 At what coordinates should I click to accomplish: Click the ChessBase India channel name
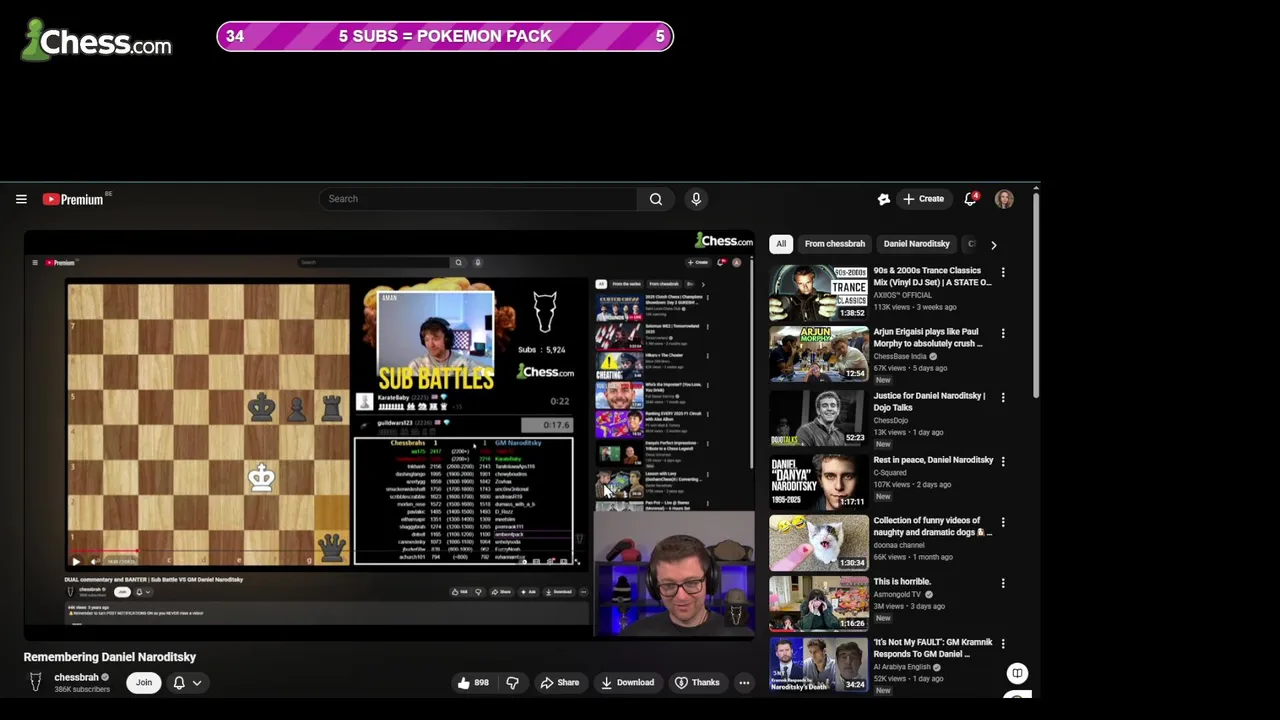pyautogui.click(x=899, y=356)
